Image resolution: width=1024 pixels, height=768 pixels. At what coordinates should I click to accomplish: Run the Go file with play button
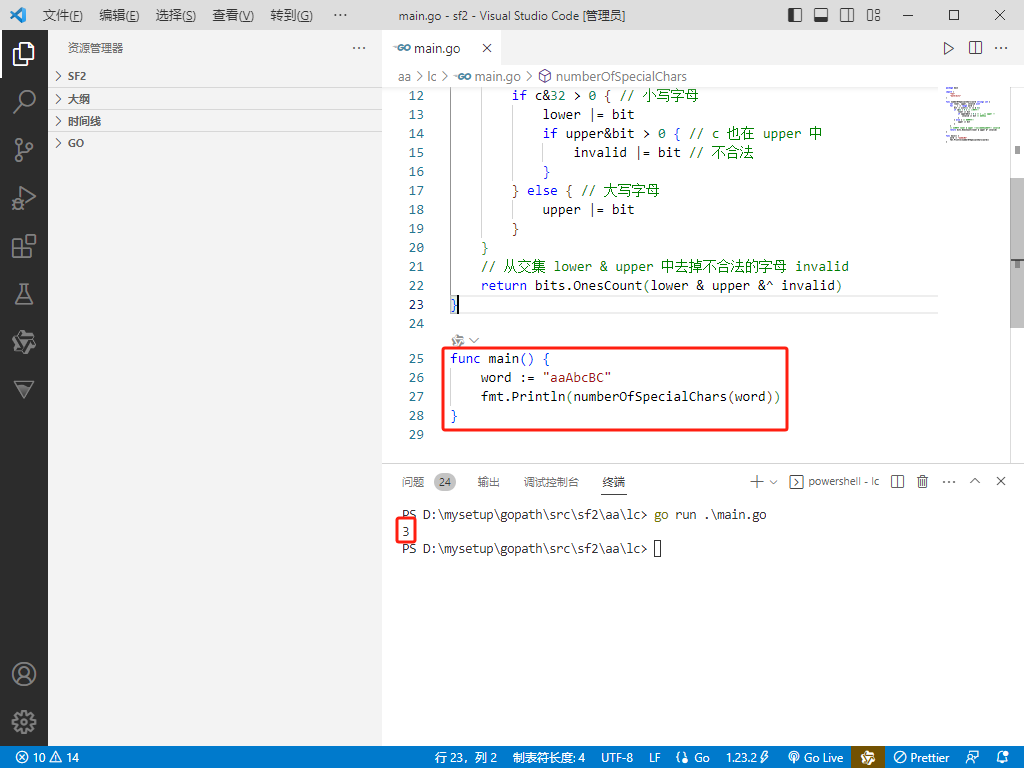[x=948, y=48]
